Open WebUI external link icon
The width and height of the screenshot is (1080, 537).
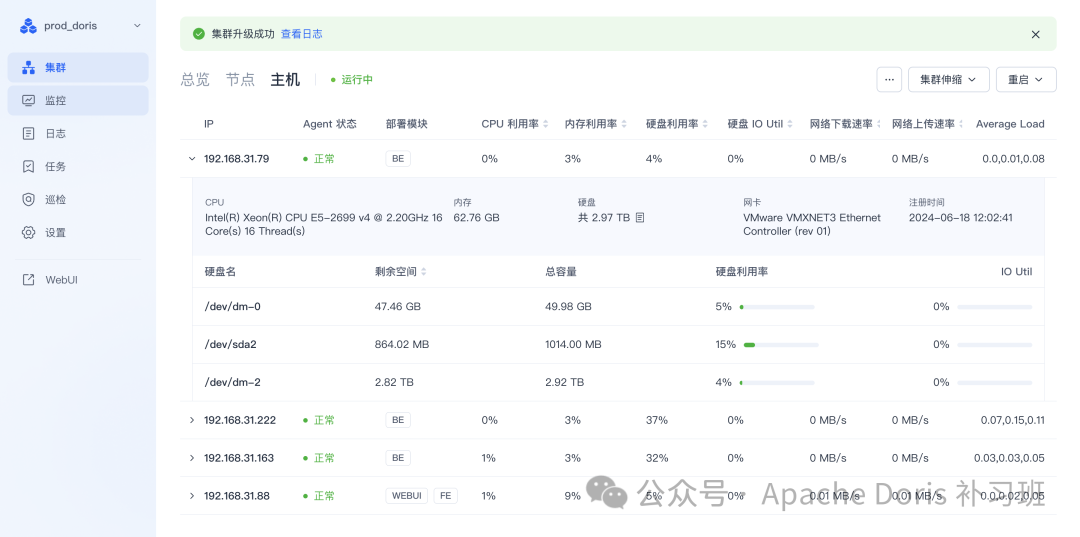click(28, 280)
